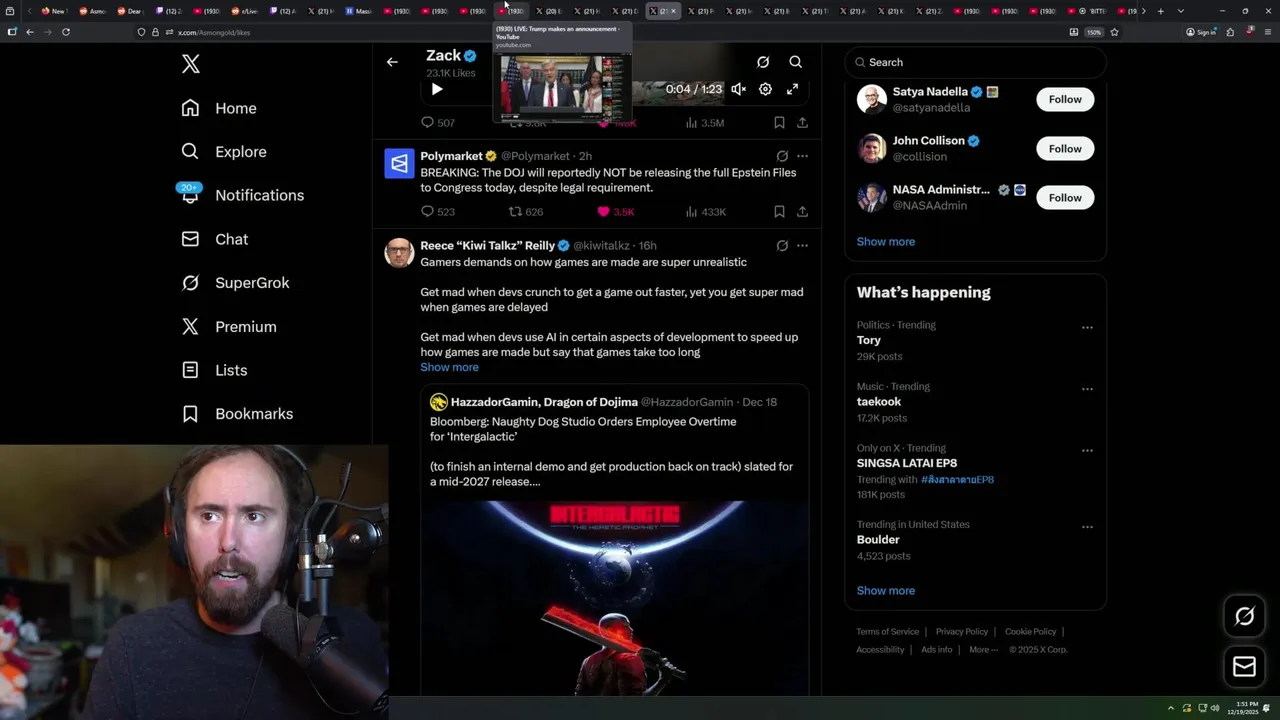Search Zack's profile with magnifier icon
The height and width of the screenshot is (720, 1280).
(x=796, y=62)
